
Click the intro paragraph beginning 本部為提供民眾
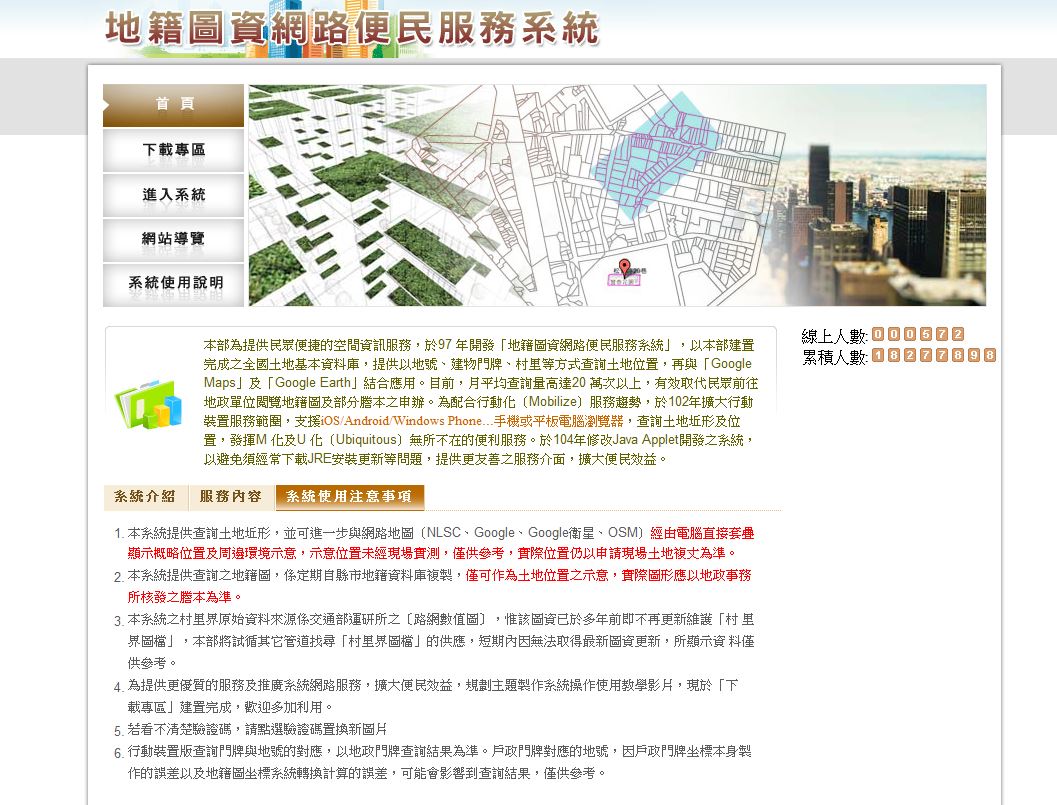(481, 402)
